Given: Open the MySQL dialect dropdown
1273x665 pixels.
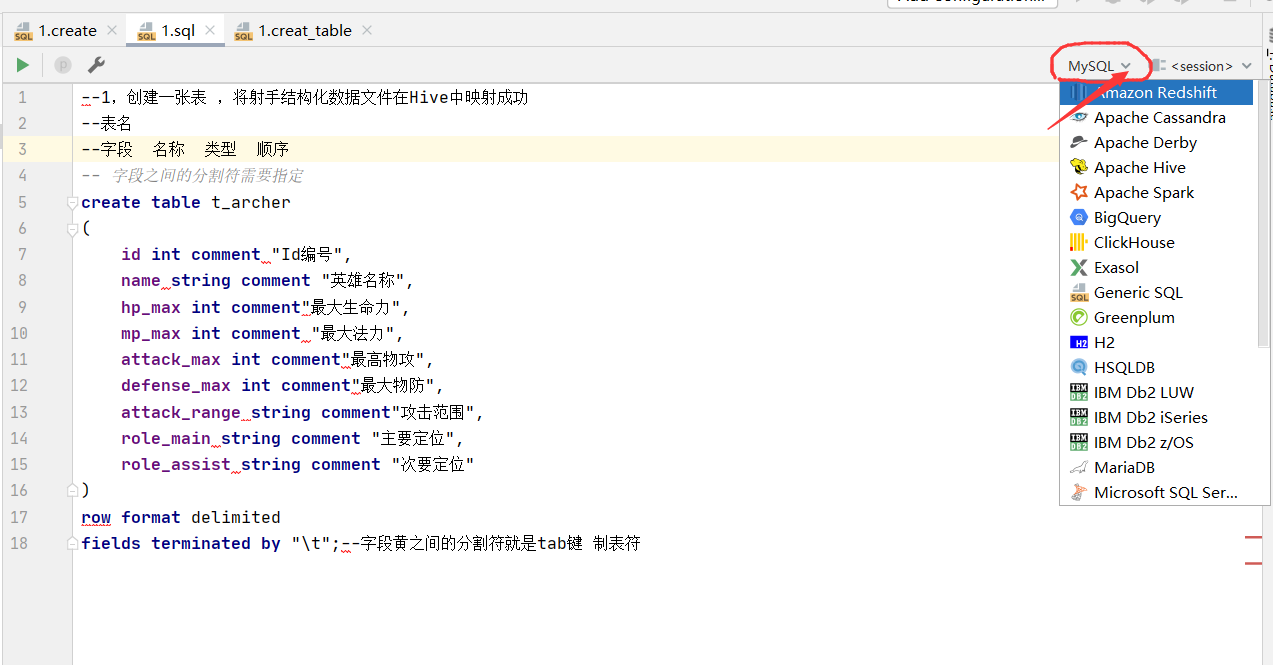Looking at the screenshot, I should (x=1099, y=66).
